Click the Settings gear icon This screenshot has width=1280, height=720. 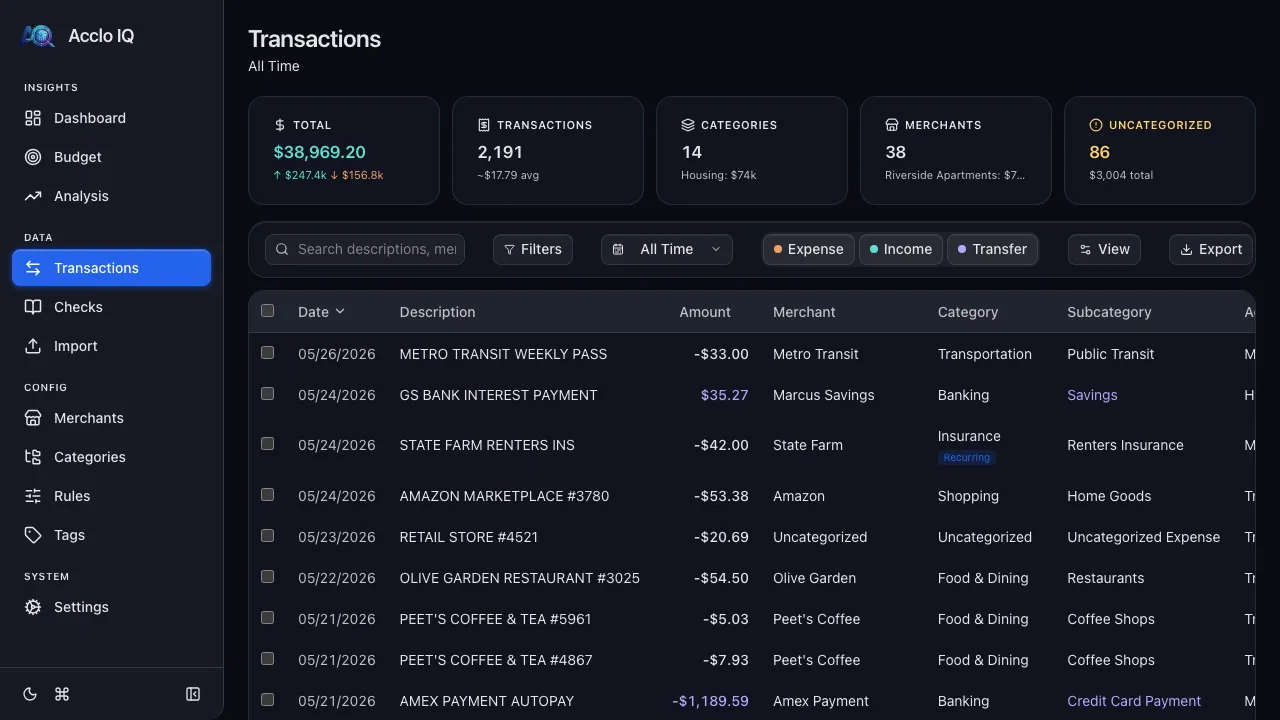point(33,607)
